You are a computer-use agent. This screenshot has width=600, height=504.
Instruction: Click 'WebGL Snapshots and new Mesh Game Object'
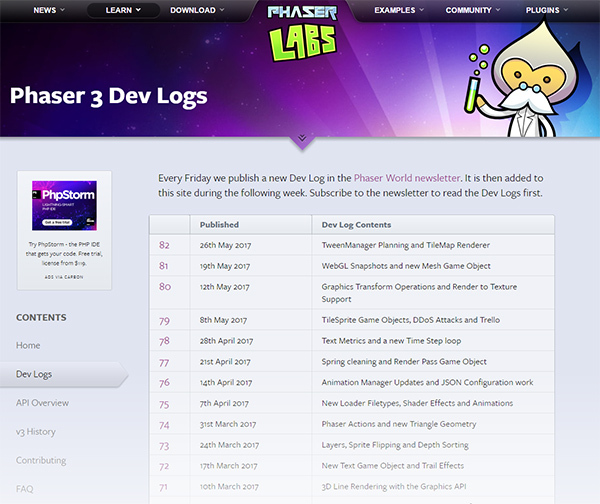point(406,266)
